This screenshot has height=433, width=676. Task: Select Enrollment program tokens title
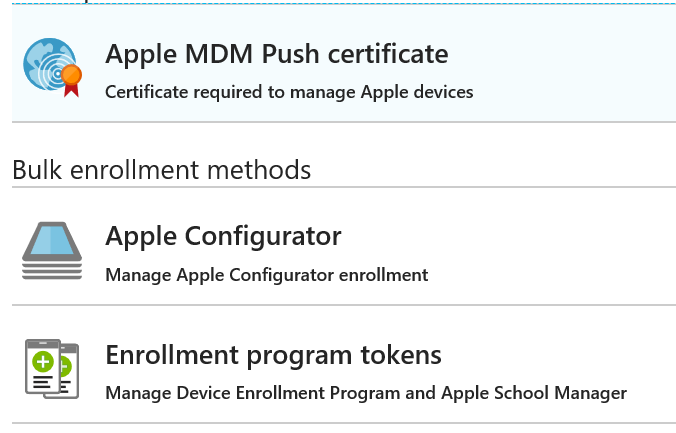[273, 355]
